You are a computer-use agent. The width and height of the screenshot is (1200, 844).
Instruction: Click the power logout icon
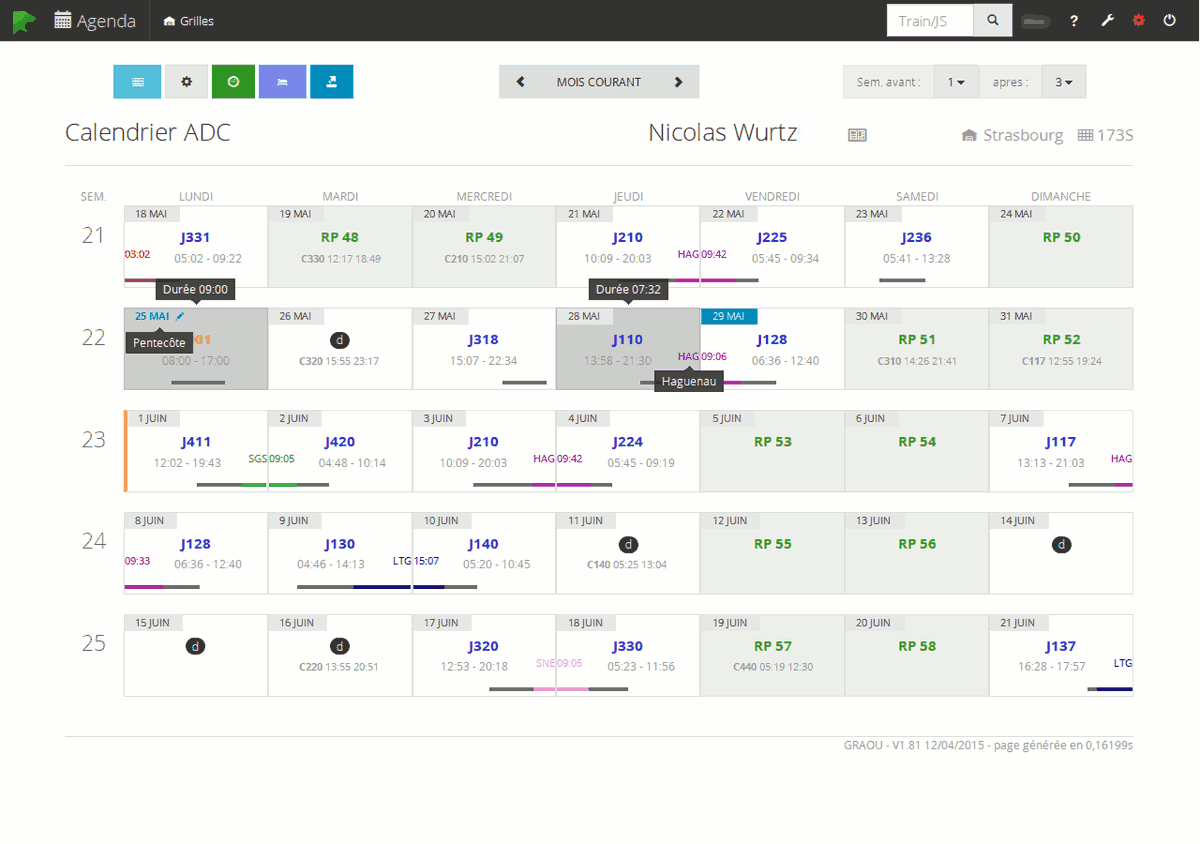pyautogui.click(x=1170, y=20)
